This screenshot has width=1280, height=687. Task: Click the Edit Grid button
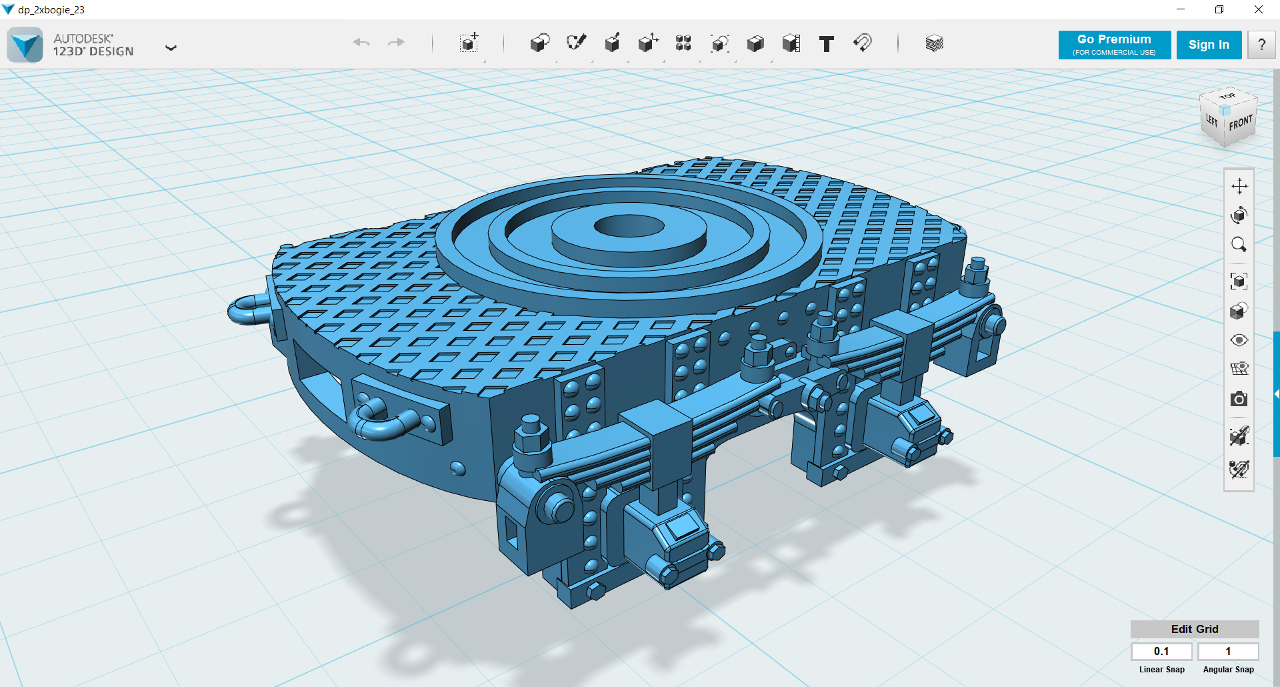pos(1195,629)
